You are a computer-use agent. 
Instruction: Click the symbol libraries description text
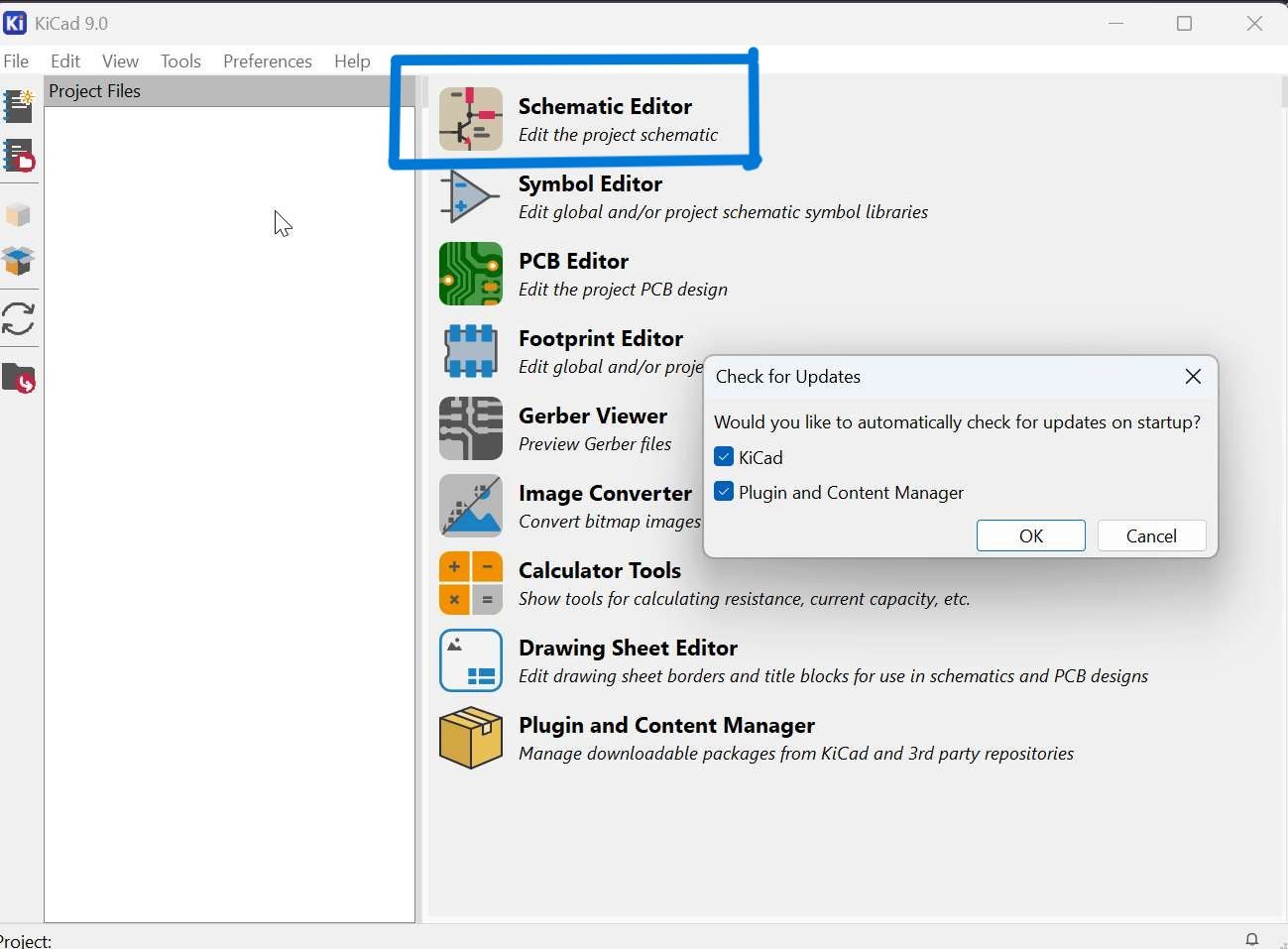pos(723,212)
